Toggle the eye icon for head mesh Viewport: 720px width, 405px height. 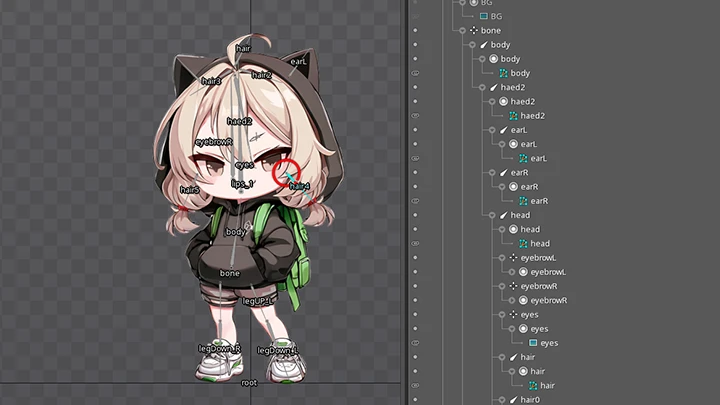[415, 243]
